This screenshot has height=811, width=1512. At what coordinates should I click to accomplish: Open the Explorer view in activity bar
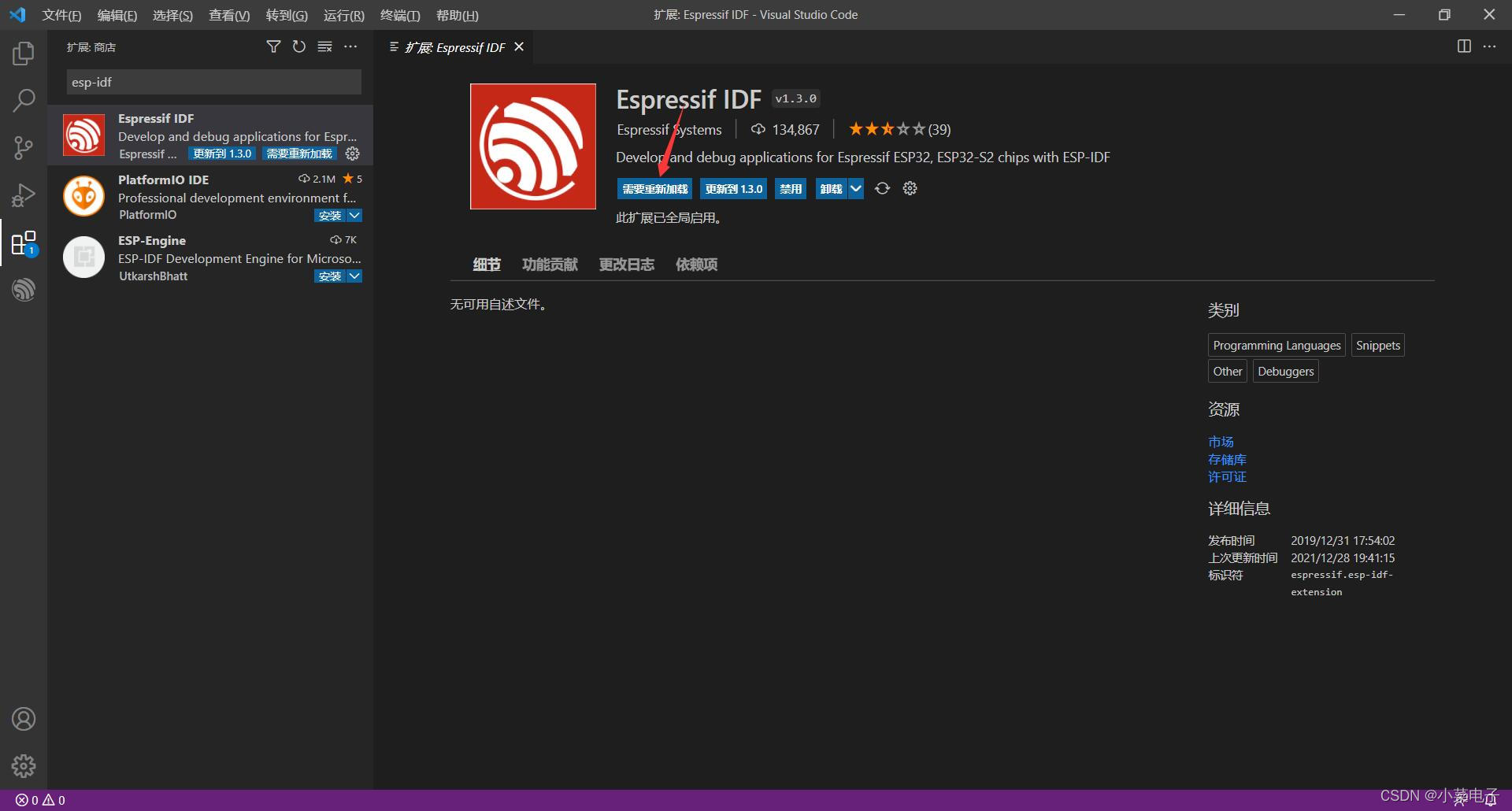point(24,54)
